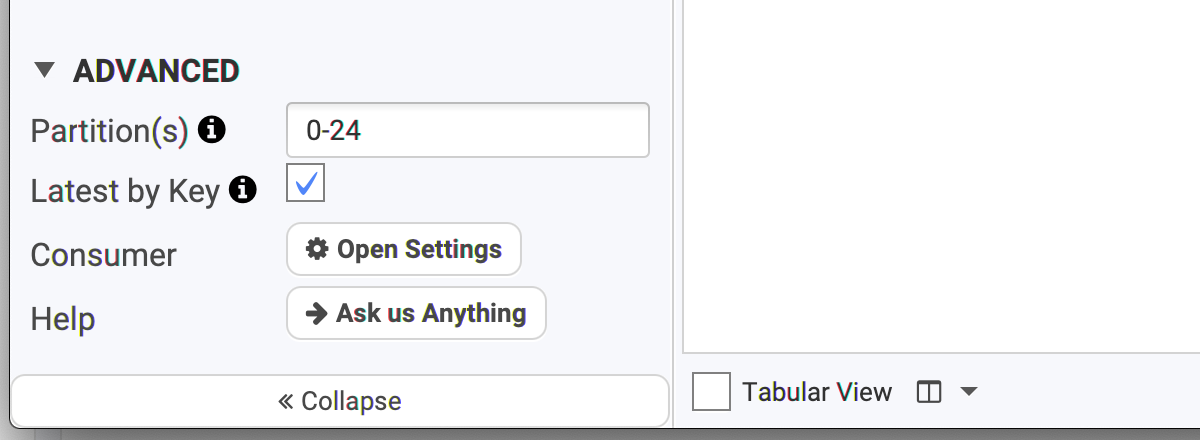Click the right arrow icon in Ask us Anything

[x=317, y=313]
